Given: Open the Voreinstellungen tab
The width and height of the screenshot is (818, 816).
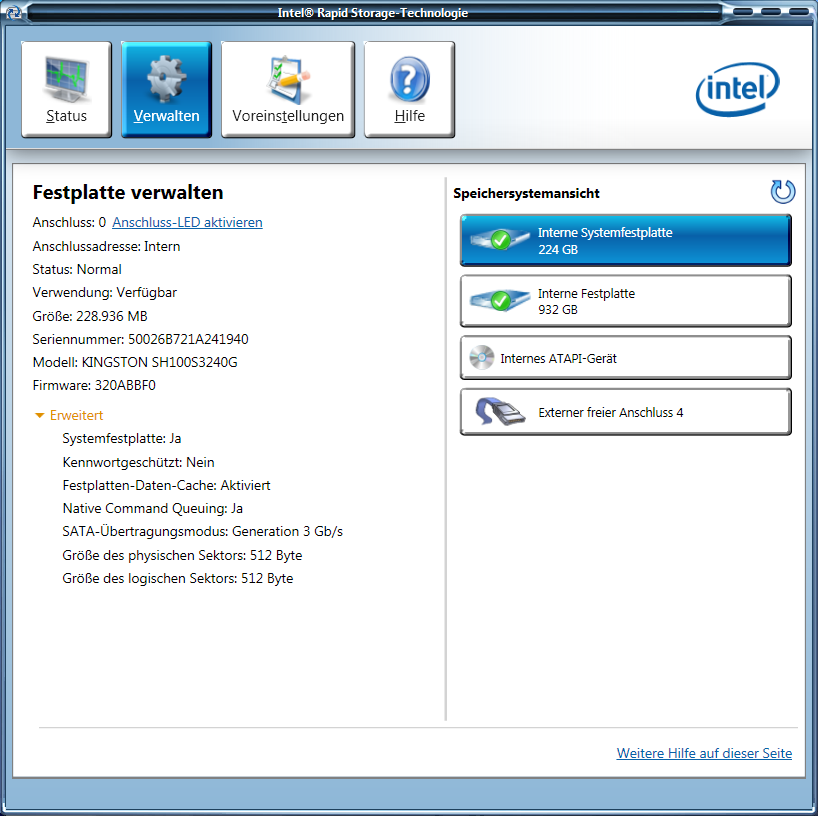Looking at the screenshot, I should click(x=288, y=89).
